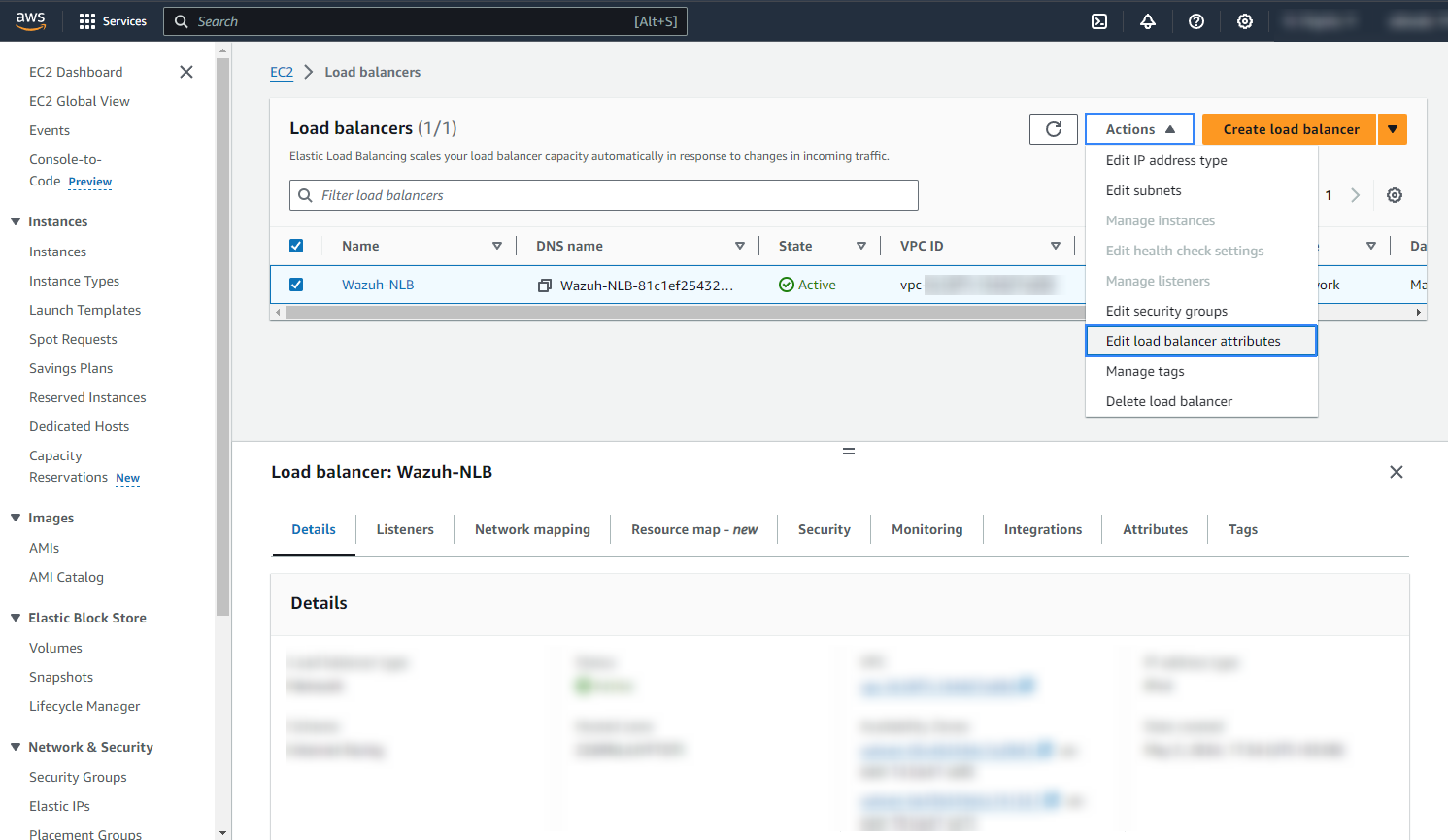Switch to the Listeners tab
The height and width of the screenshot is (840, 1448).
click(x=405, y=529)
